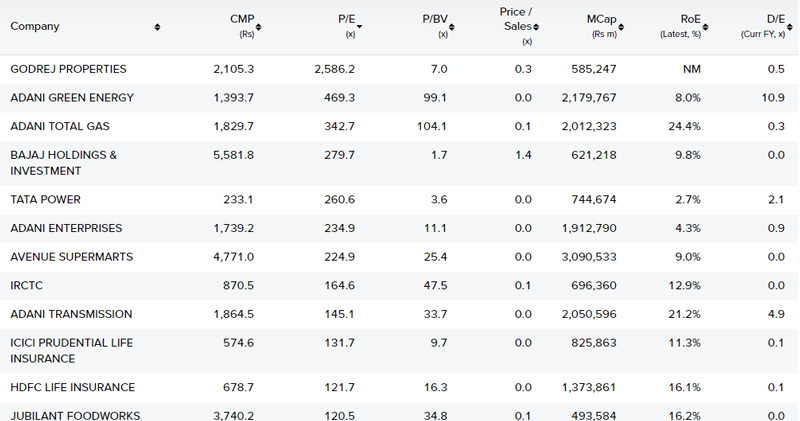Screen dimensions: 800x421
Task: Open ICICI PRUDENTIAL LIFE INSURANCE link
Action: click(x=72, y=351)
